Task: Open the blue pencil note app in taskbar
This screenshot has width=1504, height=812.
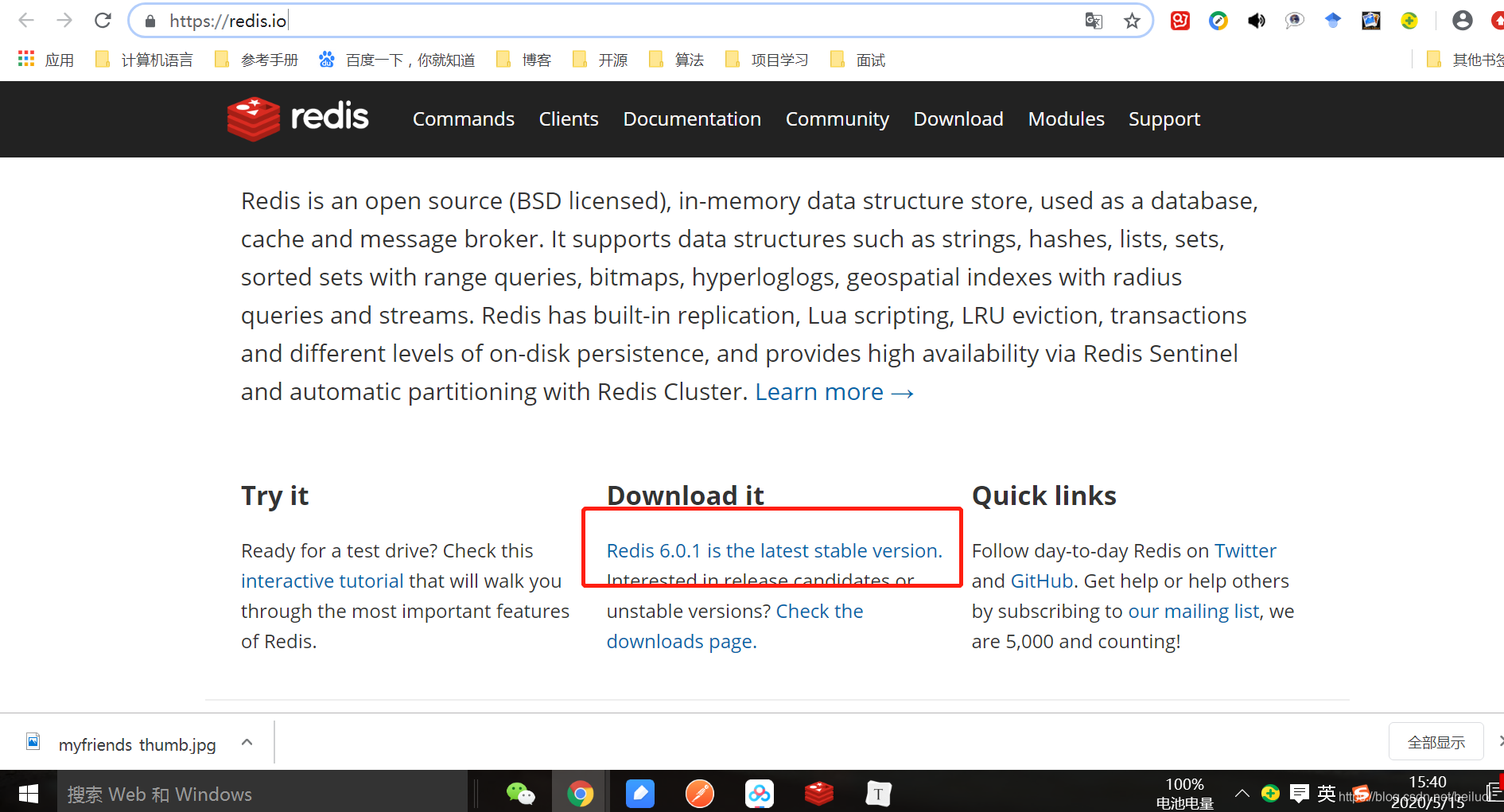Action: coord(640,793)
